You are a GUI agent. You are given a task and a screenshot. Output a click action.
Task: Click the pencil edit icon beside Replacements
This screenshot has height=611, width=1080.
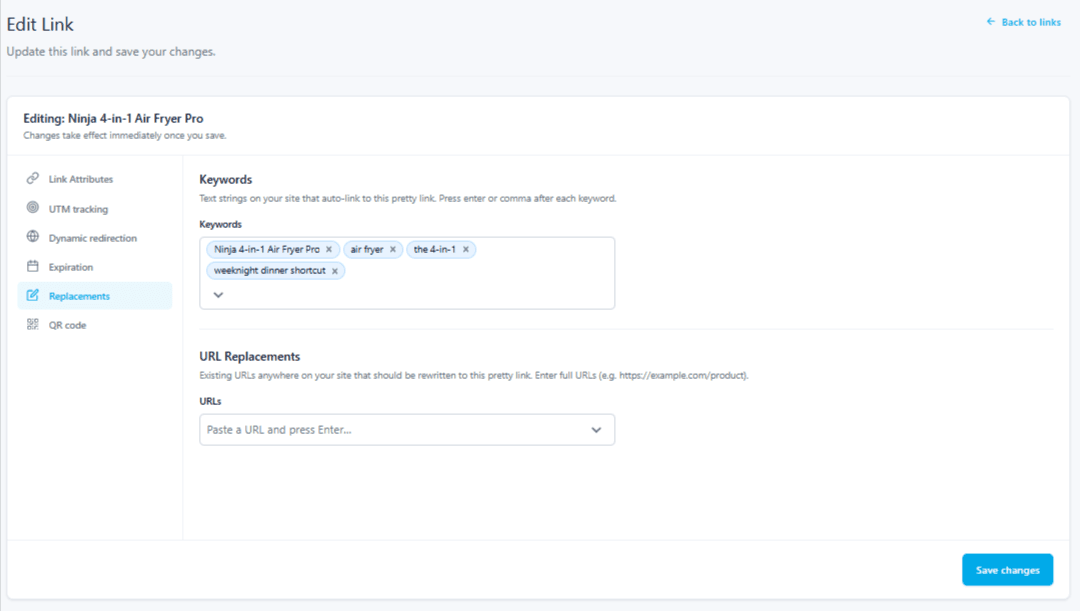[x=32, y=295]
